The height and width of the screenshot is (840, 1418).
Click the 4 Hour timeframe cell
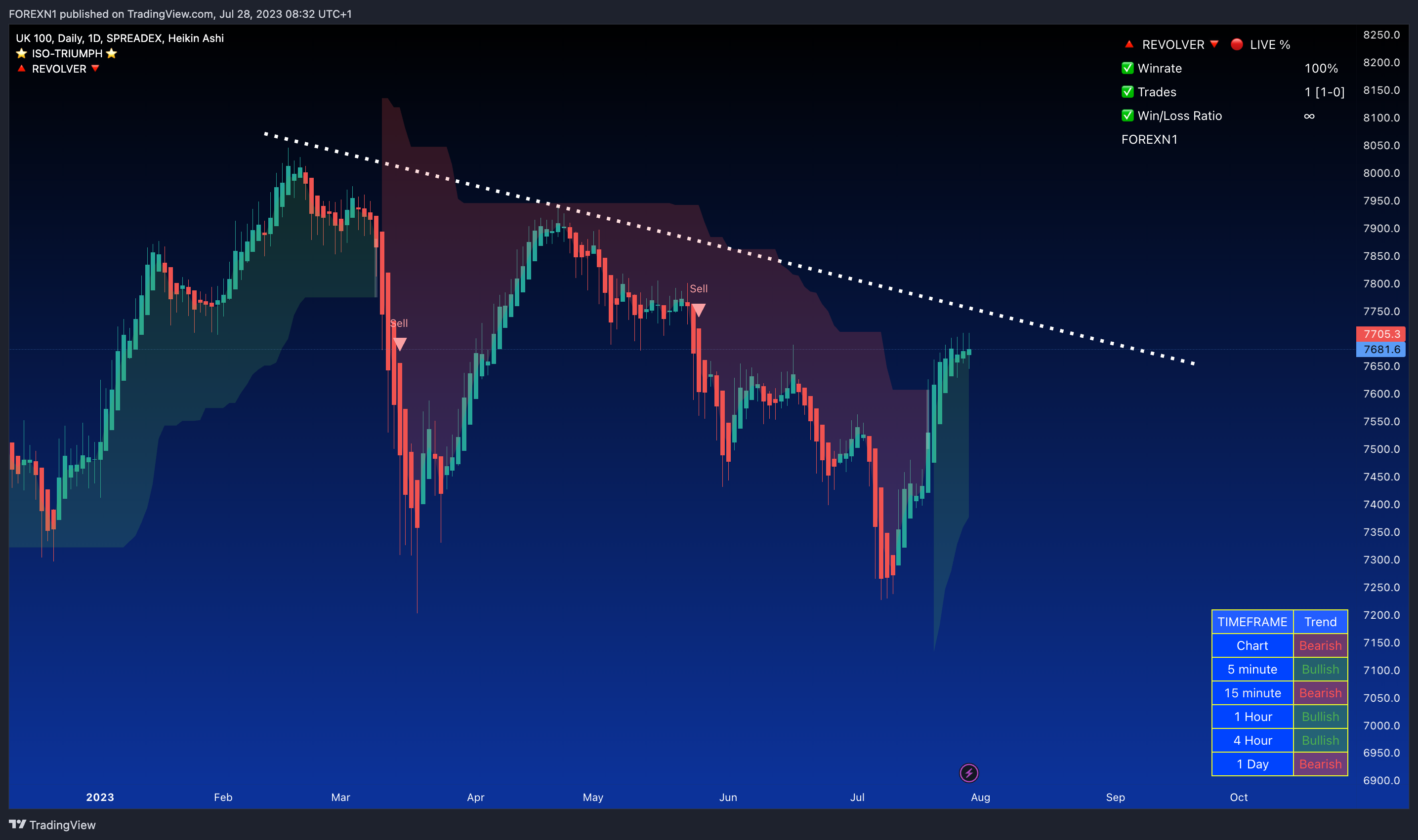tap(1252, 740)
